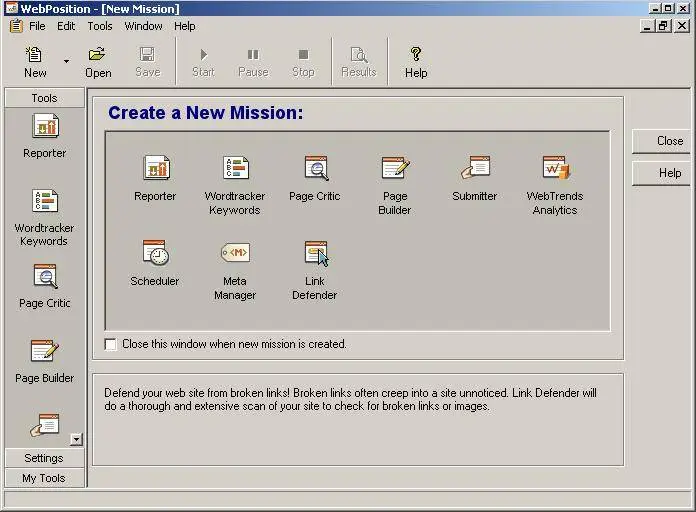The image size is (696, 512).
Task: Select Submitter icon at bottom of sidebar
Action: [44, 425]
